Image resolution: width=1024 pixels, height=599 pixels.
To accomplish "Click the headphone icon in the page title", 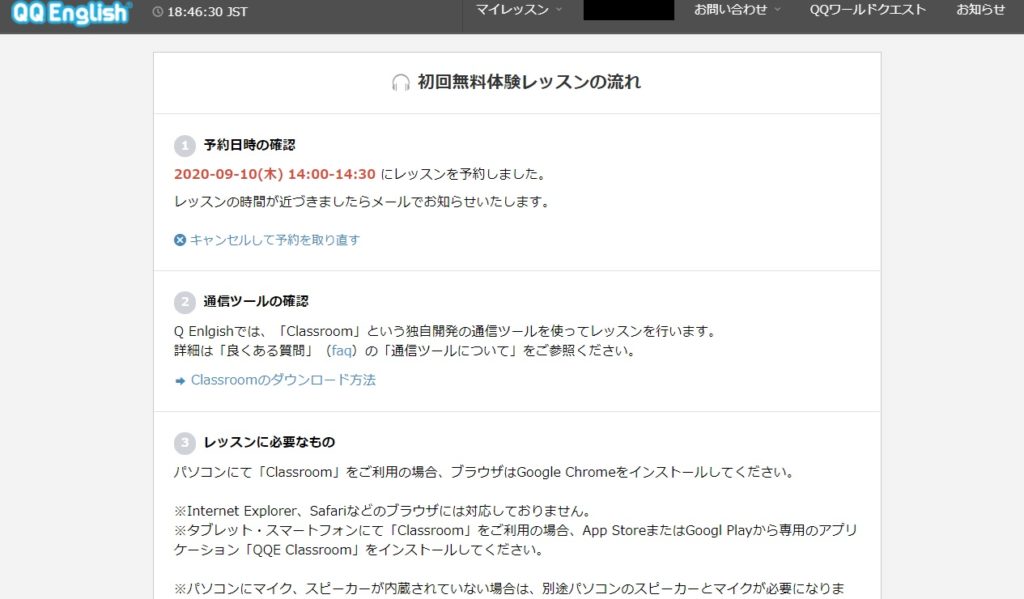I will (x=400, y=82).
